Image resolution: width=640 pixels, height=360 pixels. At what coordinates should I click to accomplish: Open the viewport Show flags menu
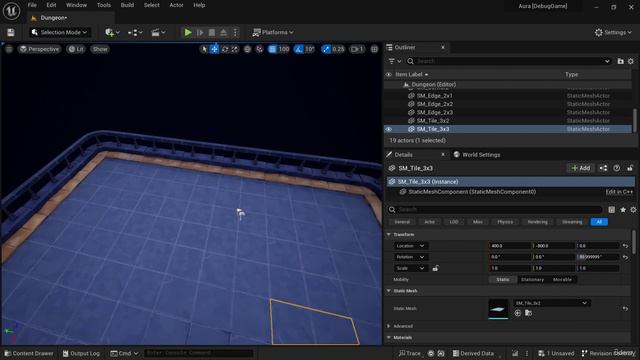click(100, 49)
